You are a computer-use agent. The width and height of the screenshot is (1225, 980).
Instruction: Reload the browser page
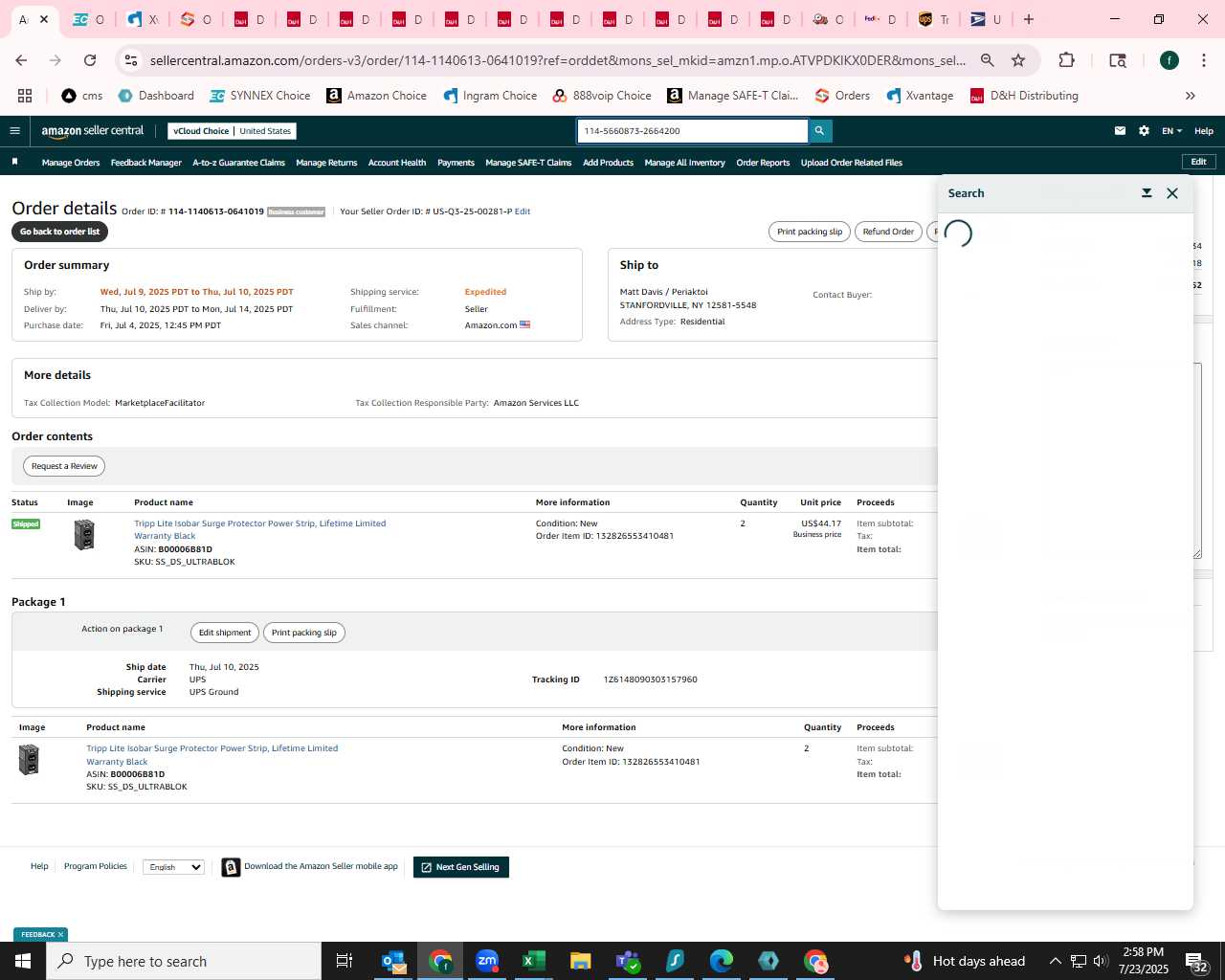click(x=90, y=60)
